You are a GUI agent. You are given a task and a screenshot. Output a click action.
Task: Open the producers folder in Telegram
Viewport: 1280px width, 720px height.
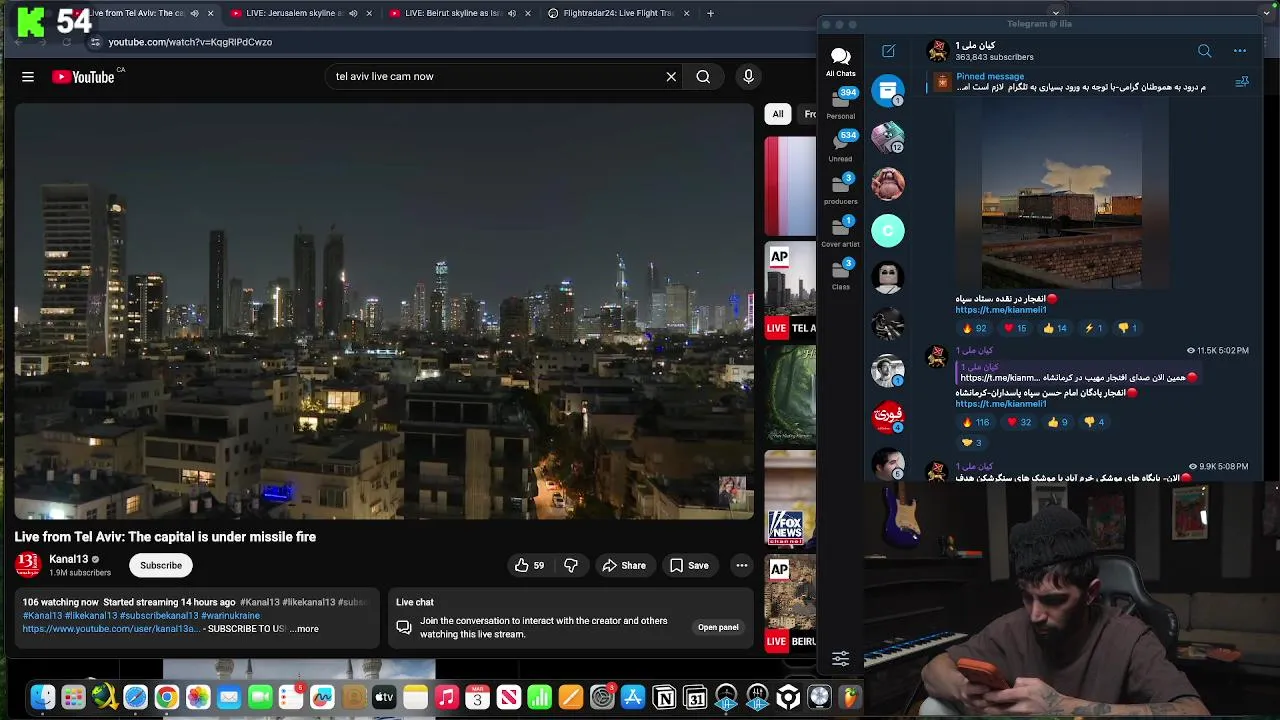click(840, 189)
